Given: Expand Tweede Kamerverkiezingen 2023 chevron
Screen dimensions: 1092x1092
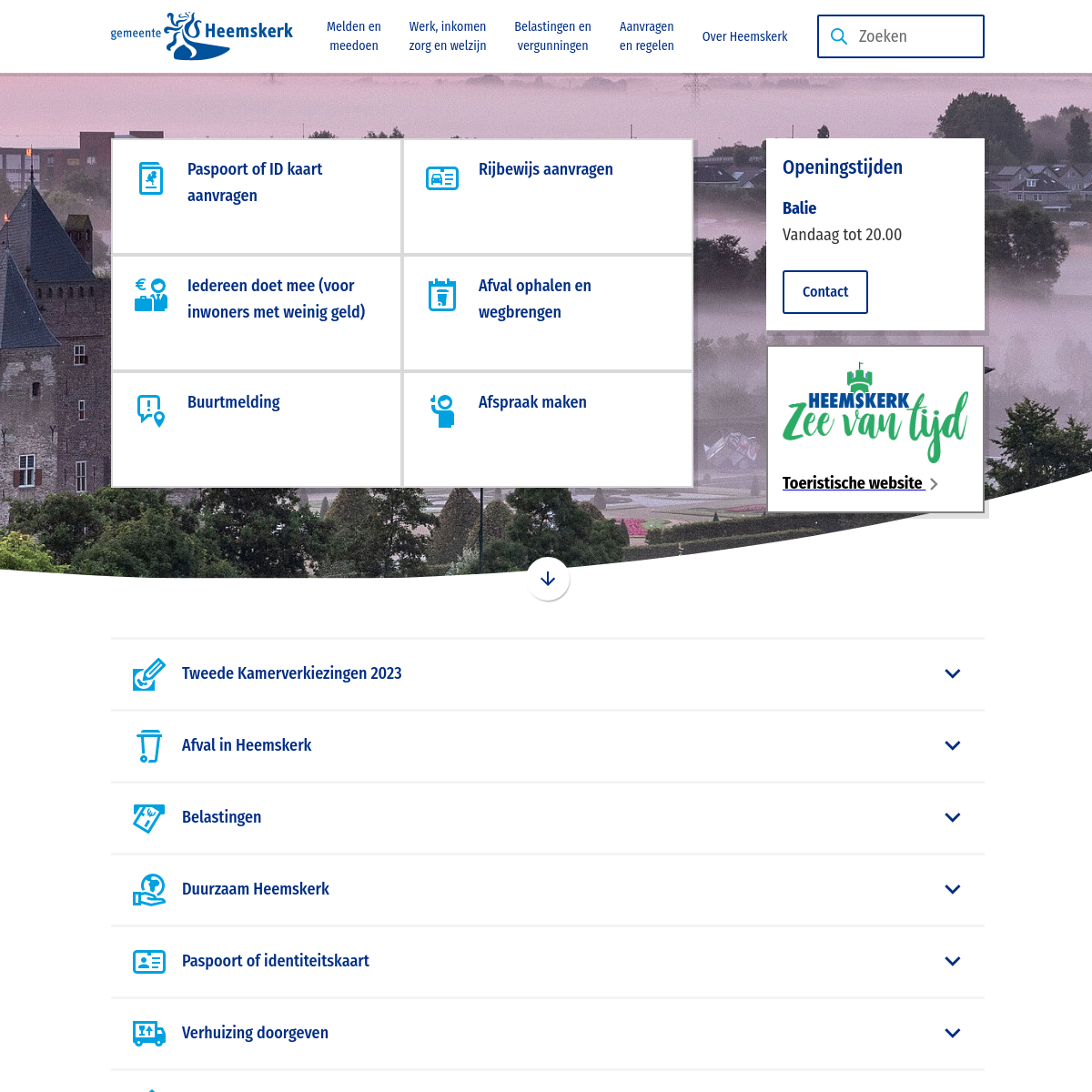Looking at the screenshot, I should click(953, 674).
